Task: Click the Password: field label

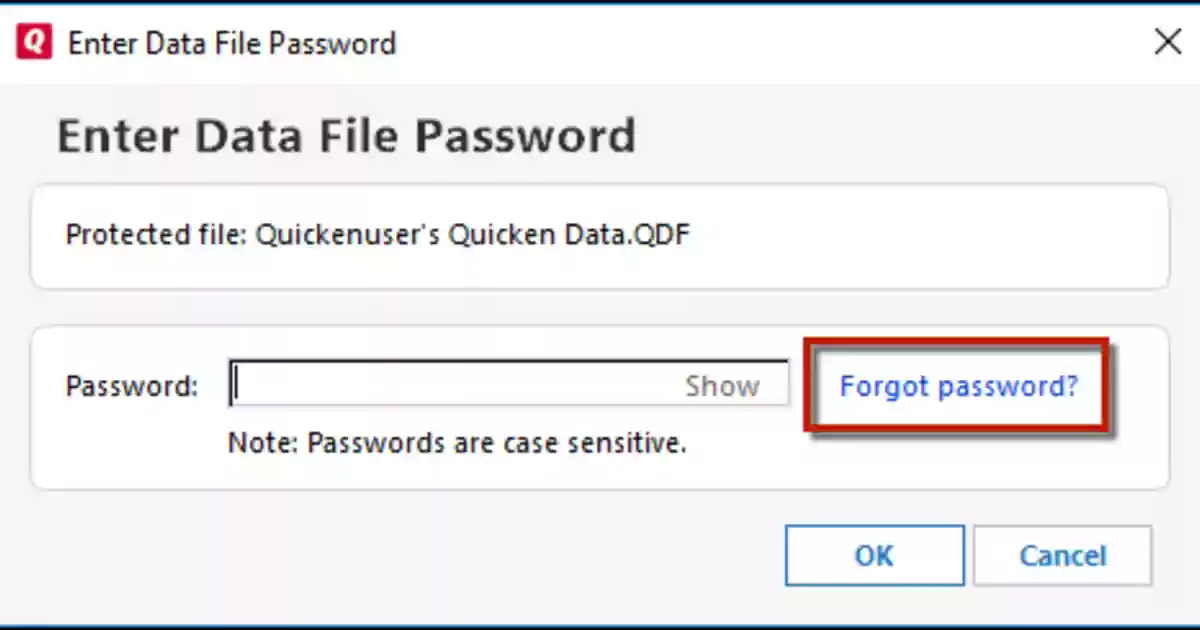Action: pos(132,386)
